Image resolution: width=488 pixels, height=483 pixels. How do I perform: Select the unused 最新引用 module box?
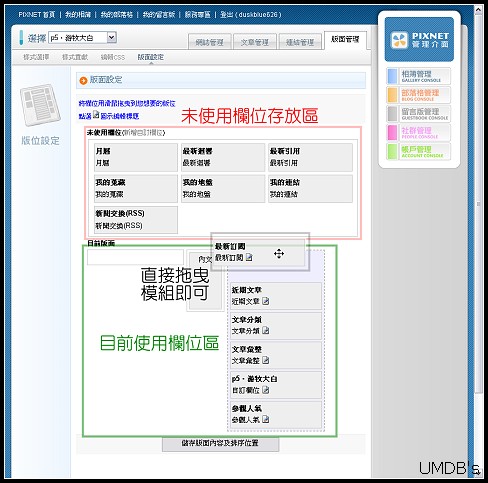click(x=310, y=157)
